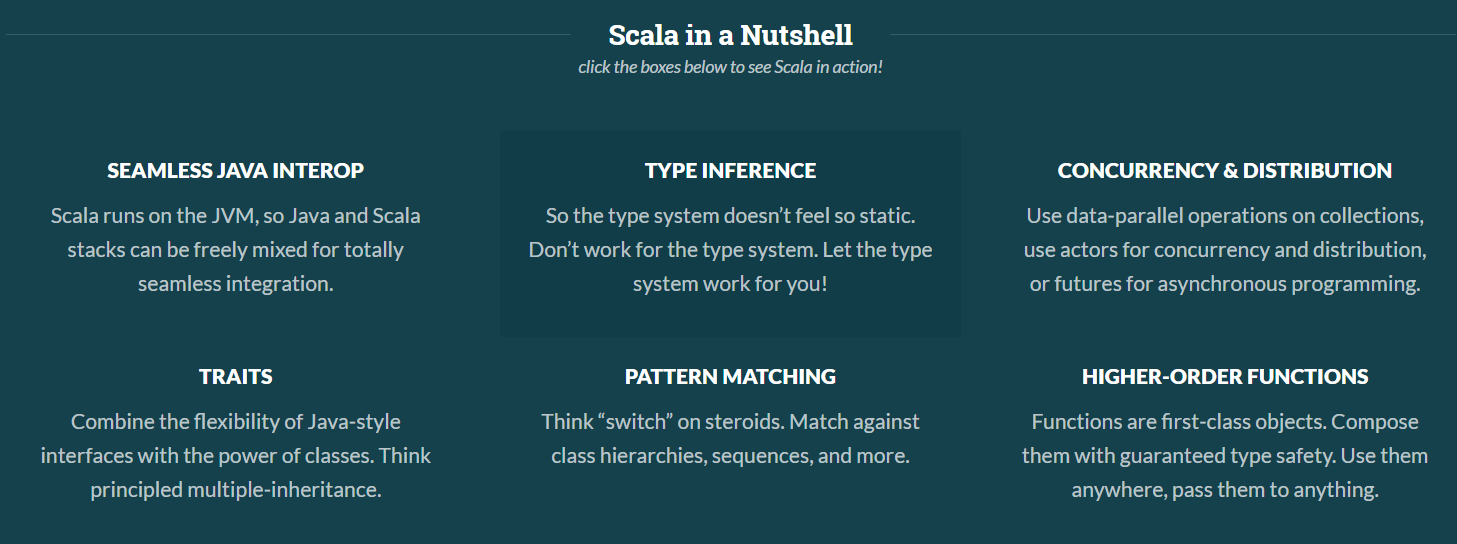Click the 'principled multiple-inheritance' text

235,490
